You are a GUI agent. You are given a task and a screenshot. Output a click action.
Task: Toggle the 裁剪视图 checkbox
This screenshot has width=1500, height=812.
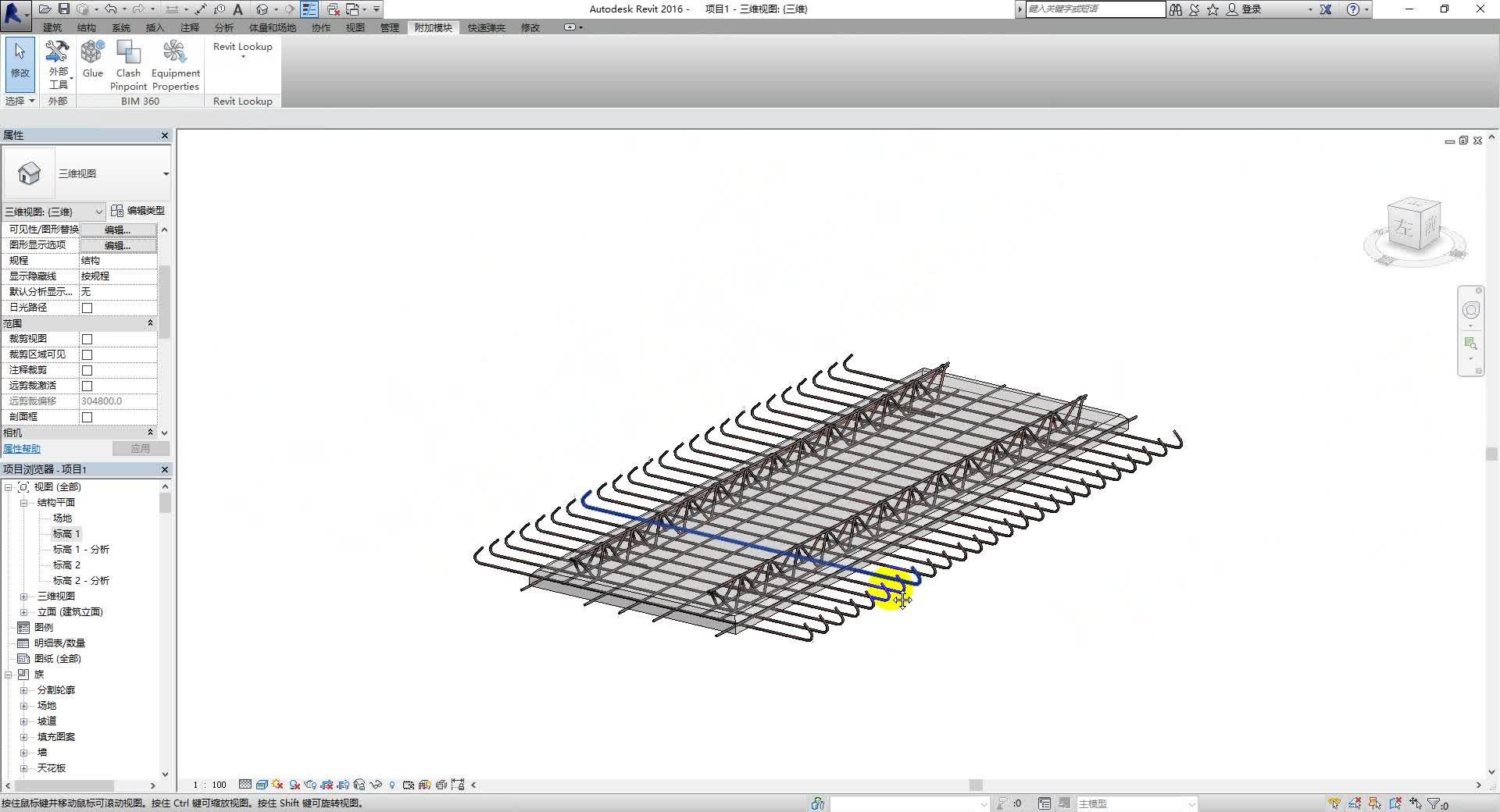[x=87, y=339]
